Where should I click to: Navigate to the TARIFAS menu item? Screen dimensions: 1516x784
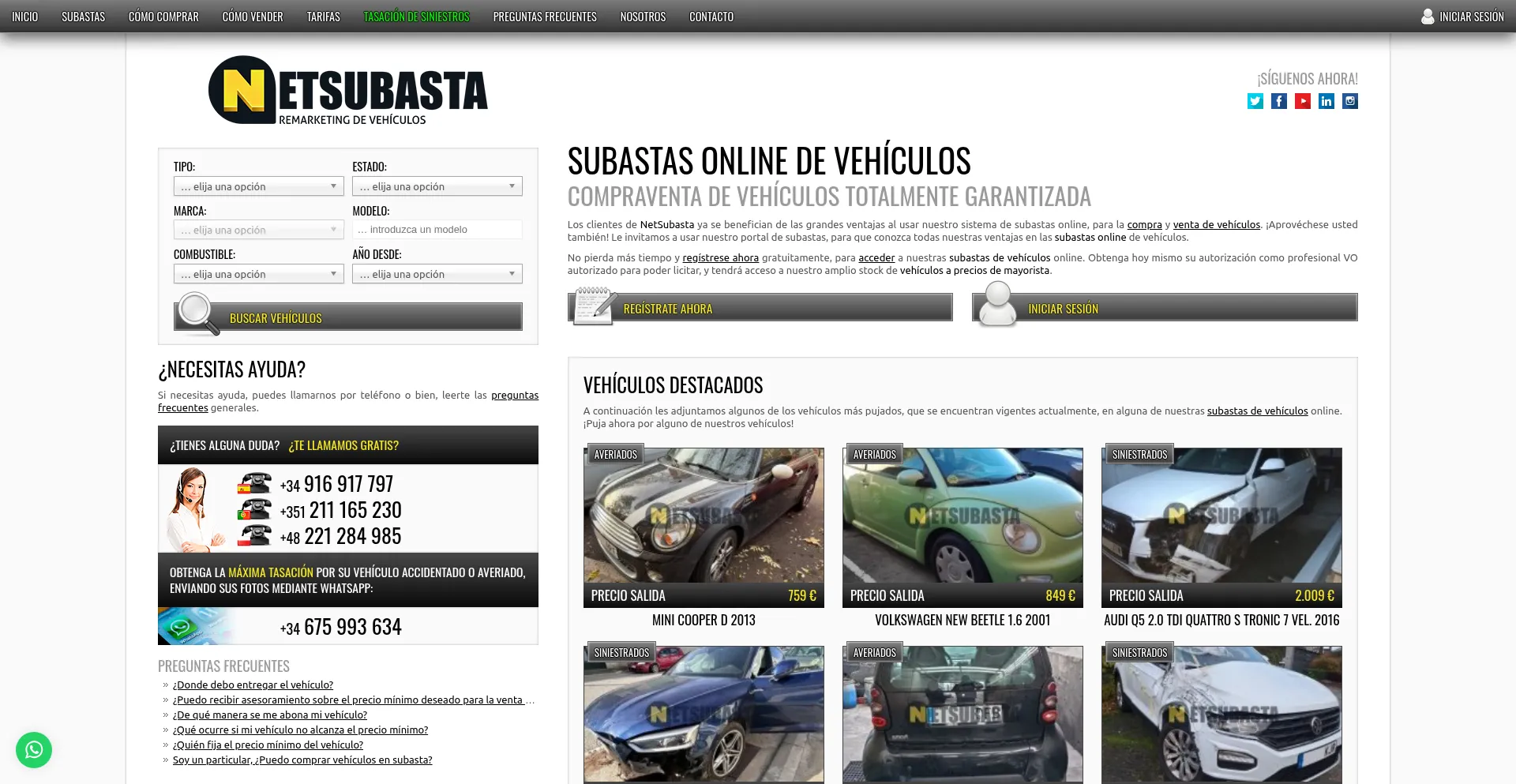(323, 16)
